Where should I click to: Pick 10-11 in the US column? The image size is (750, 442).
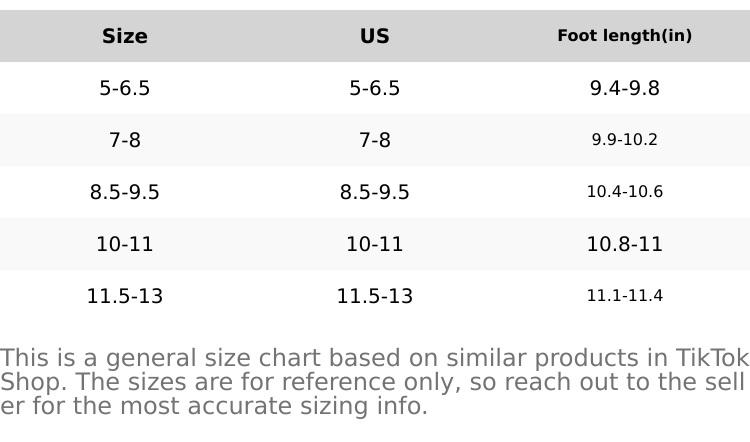click(375, 244)
